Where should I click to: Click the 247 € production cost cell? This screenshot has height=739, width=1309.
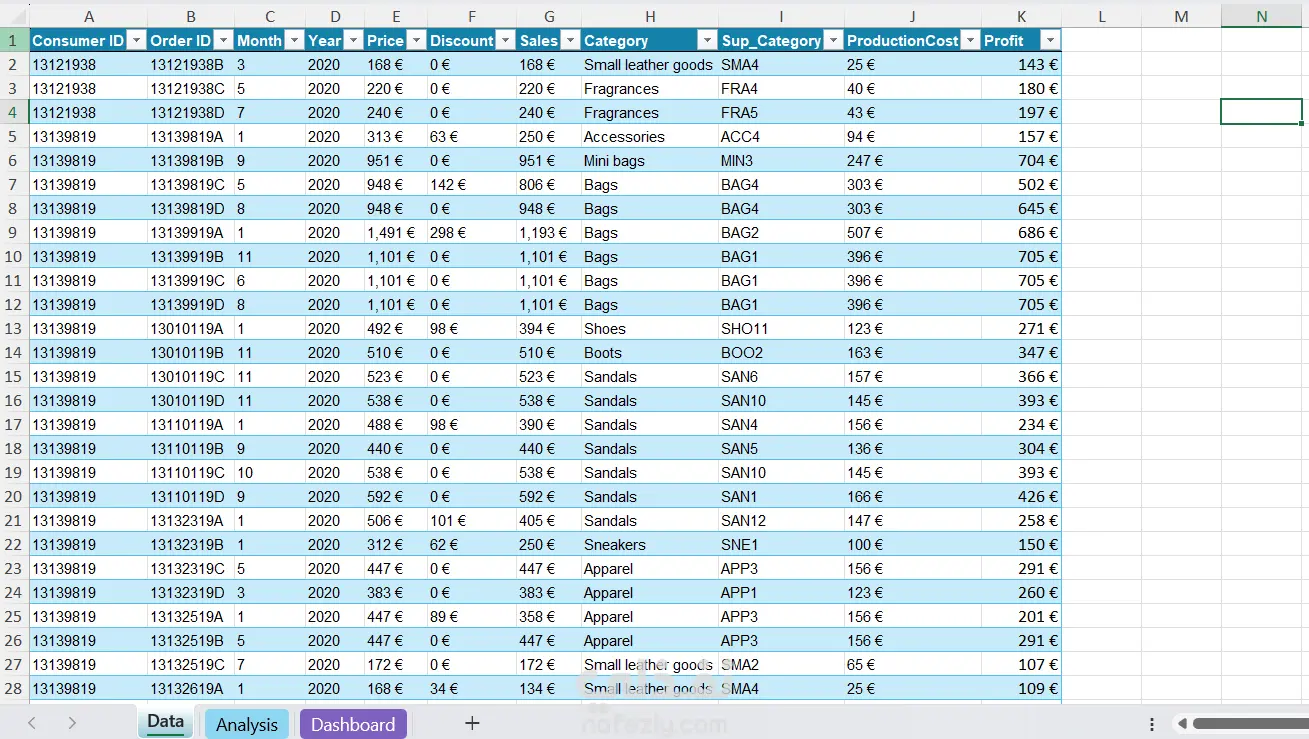tap(913, 161)
